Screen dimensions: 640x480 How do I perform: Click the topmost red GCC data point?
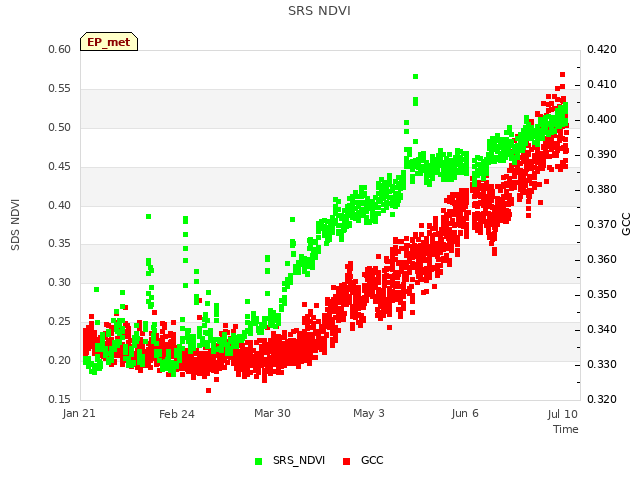pos(562,74)
